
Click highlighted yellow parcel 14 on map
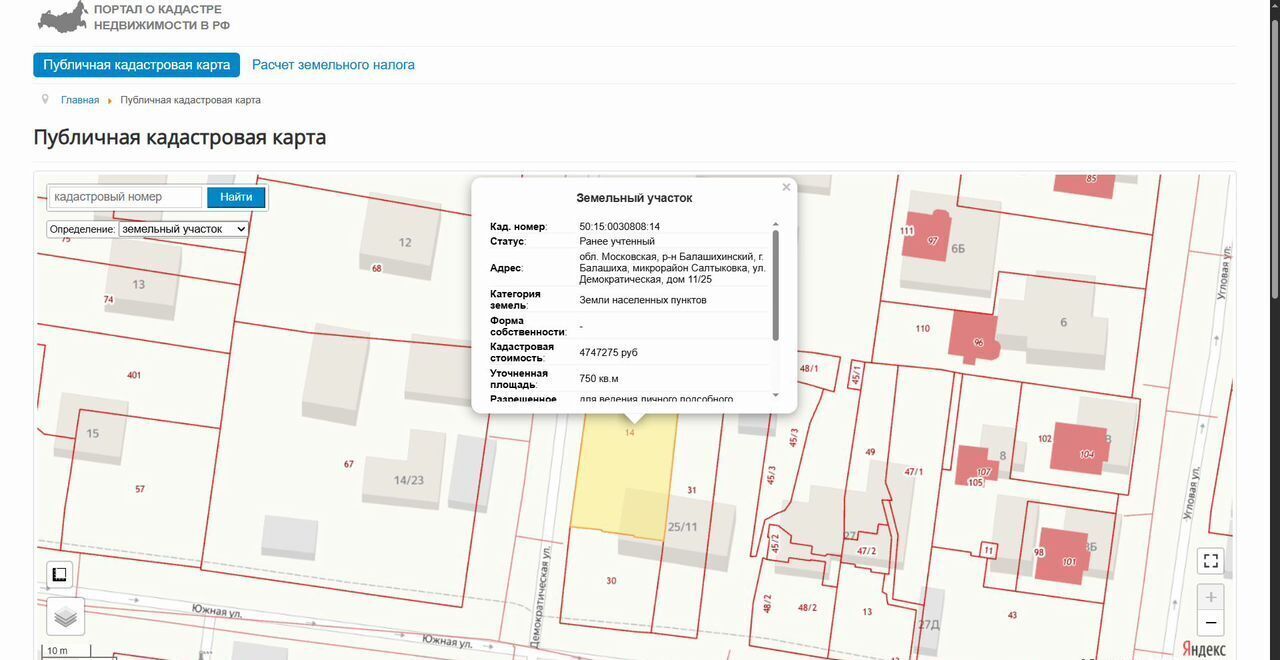pyautogui.click(x=622, y=480)
